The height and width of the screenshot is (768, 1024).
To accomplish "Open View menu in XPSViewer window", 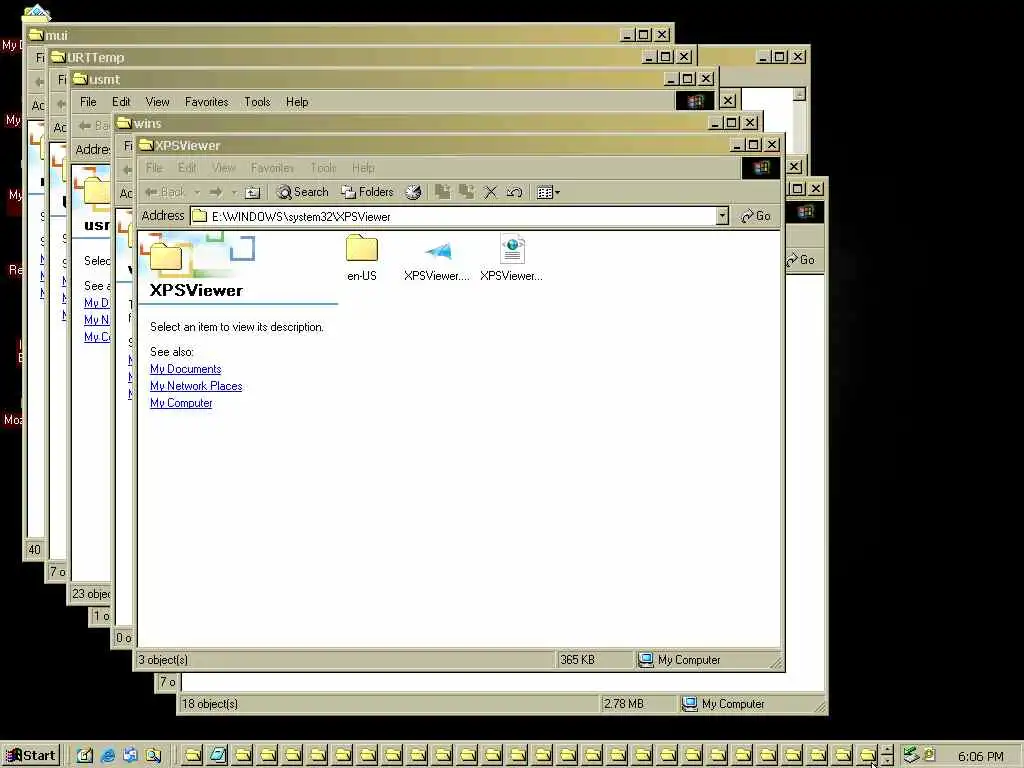I will tap(224, 168).
